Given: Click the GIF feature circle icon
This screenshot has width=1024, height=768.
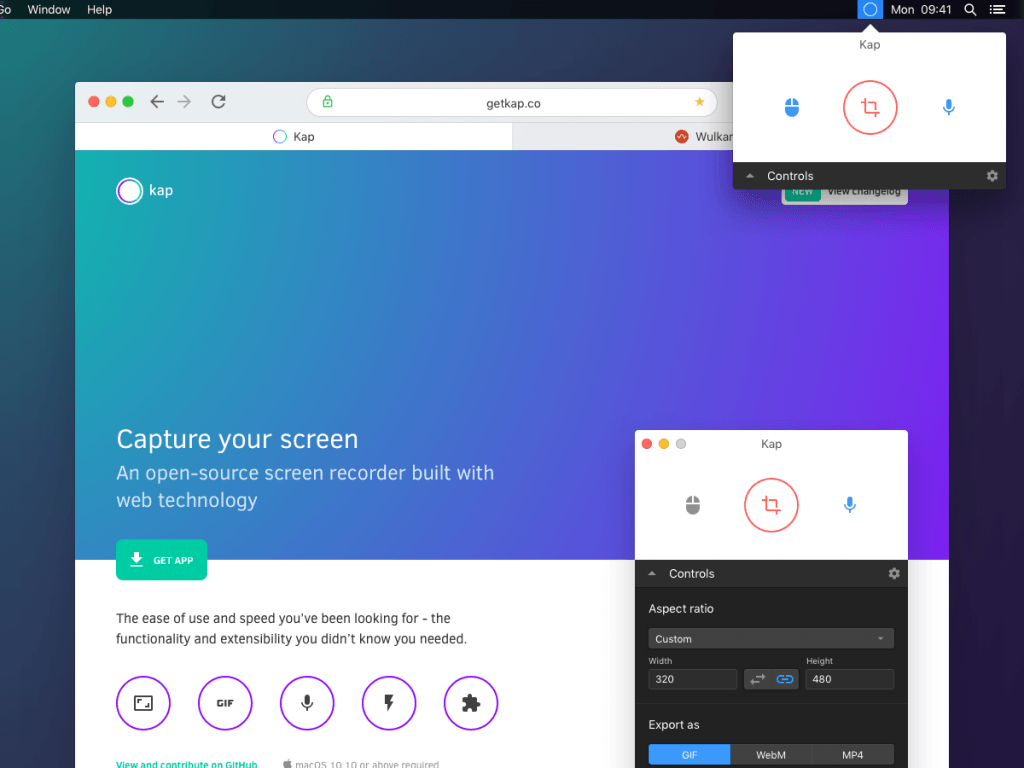Looking at the screenshot, I should [225, 703].
